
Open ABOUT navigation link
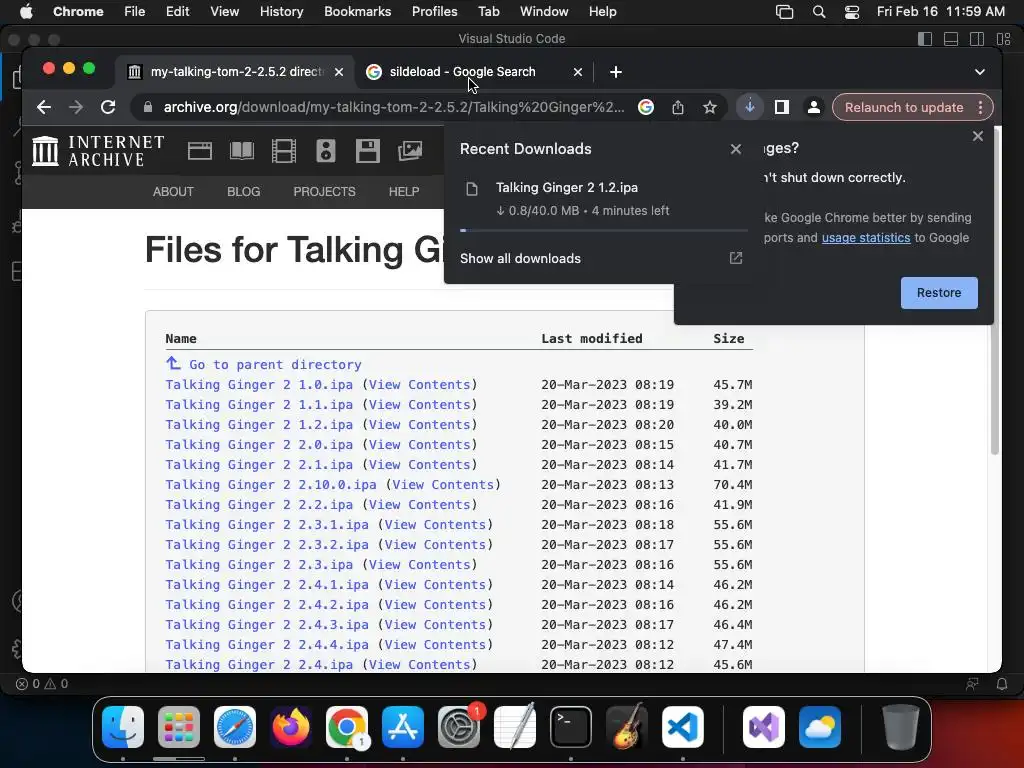[x=173, y=191]
